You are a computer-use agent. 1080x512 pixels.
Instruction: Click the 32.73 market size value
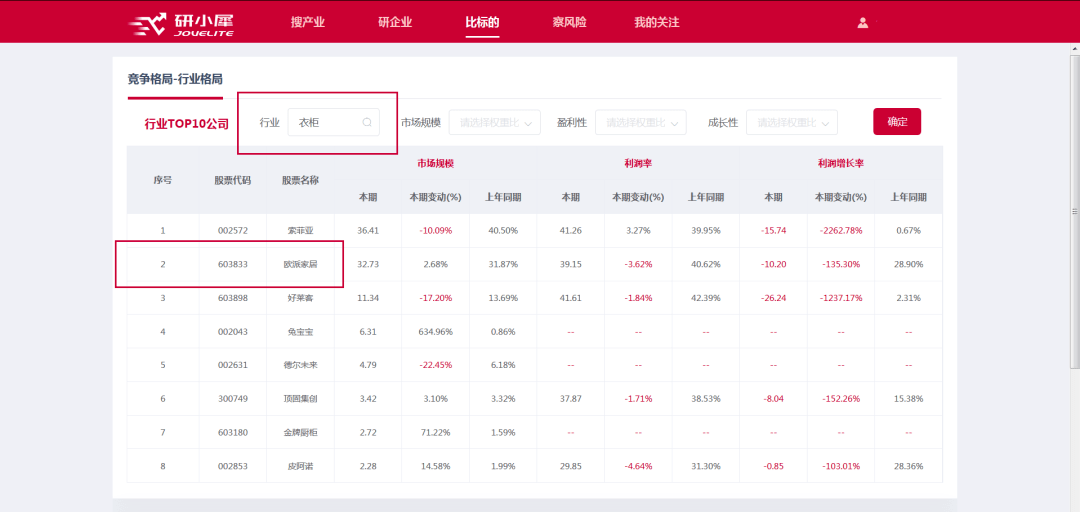(368, 265)
